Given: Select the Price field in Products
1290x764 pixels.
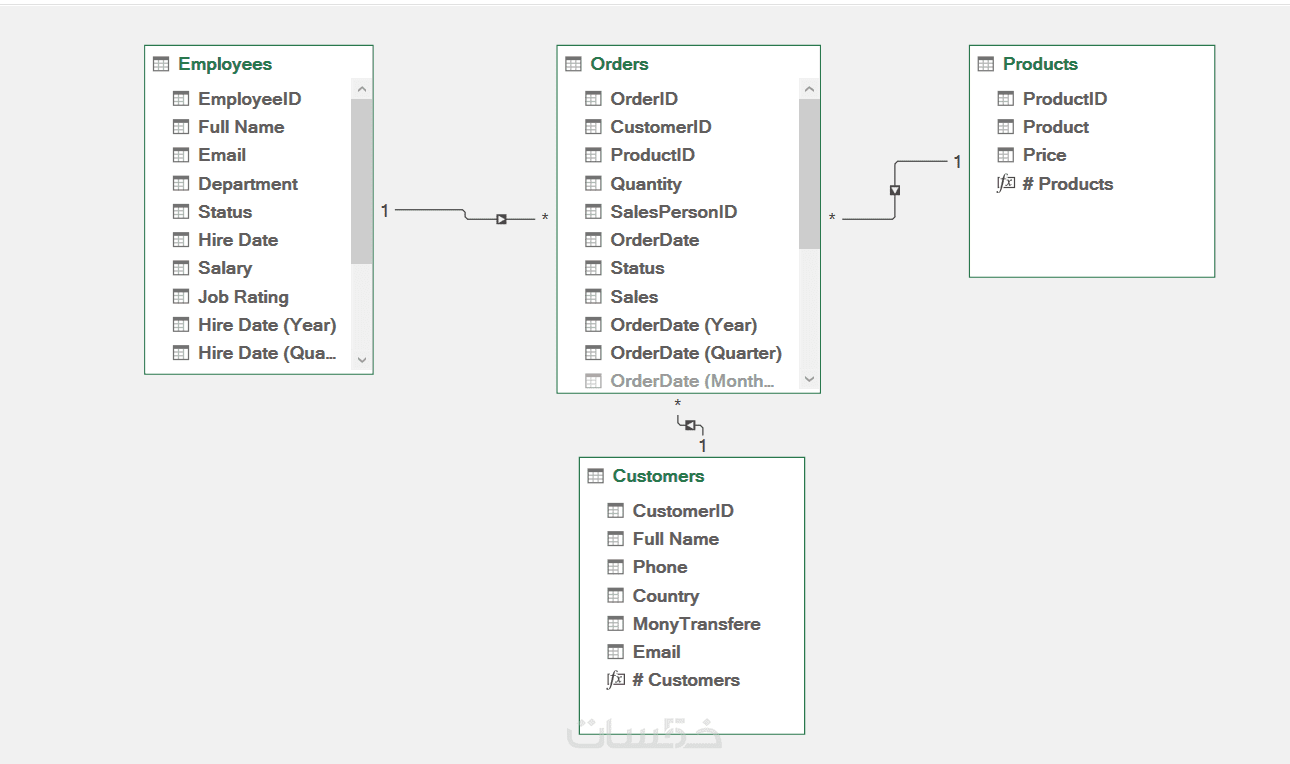Looking at the screenshot, I should tap(1044, 155).
